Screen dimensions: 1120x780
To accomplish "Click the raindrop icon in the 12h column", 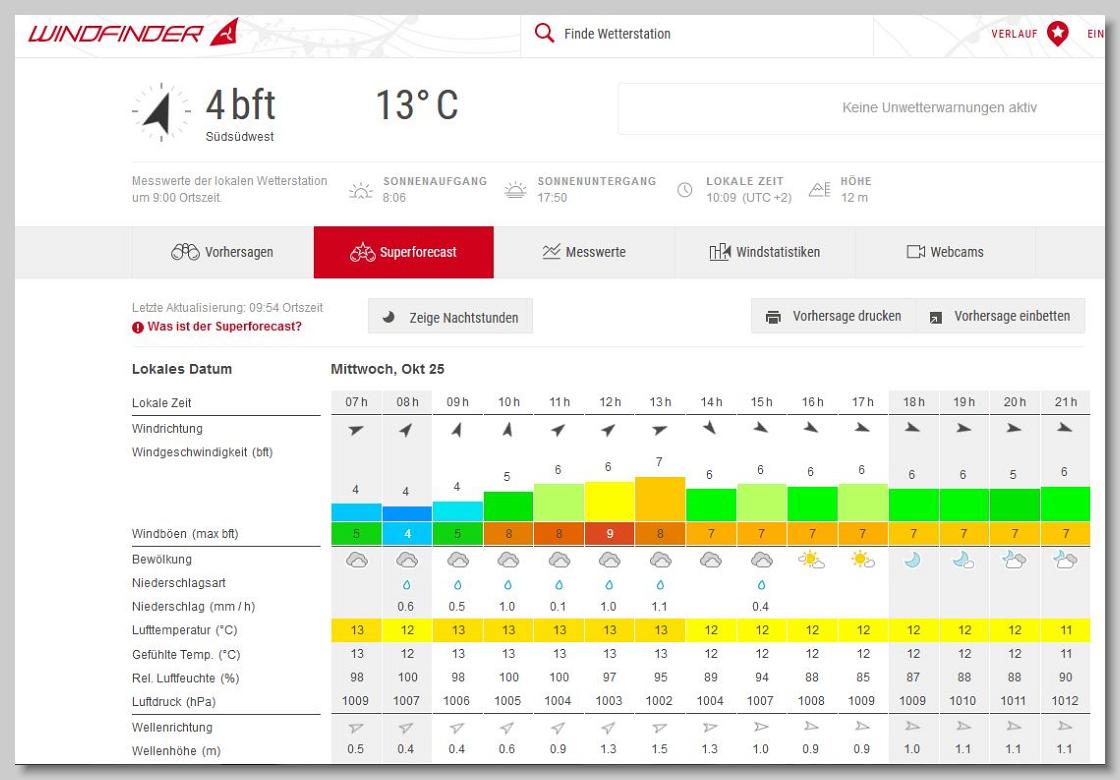I will click(609, 584).
